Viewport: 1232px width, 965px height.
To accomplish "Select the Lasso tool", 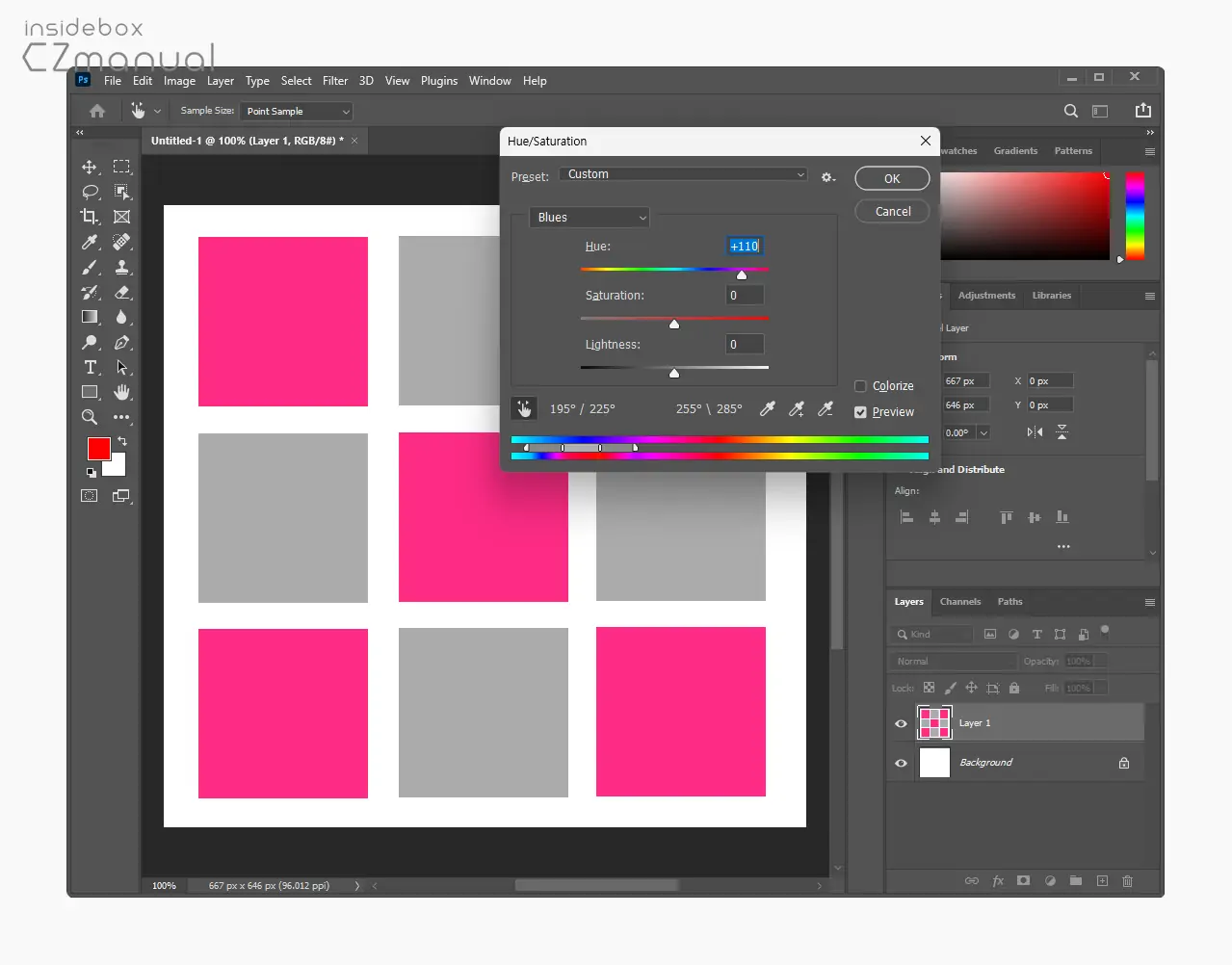I will pos(90,192).
